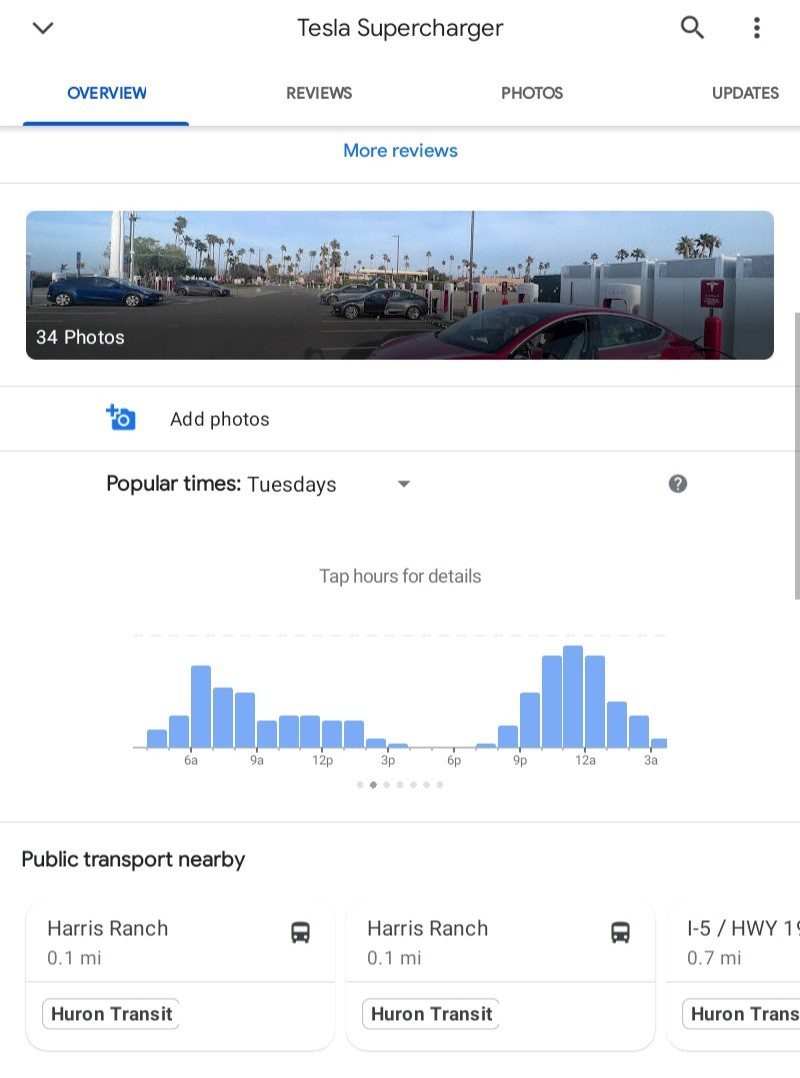Select the Tuesdays day label
The height and width of the screenshot is (1078, 800).
pos(292,485)
